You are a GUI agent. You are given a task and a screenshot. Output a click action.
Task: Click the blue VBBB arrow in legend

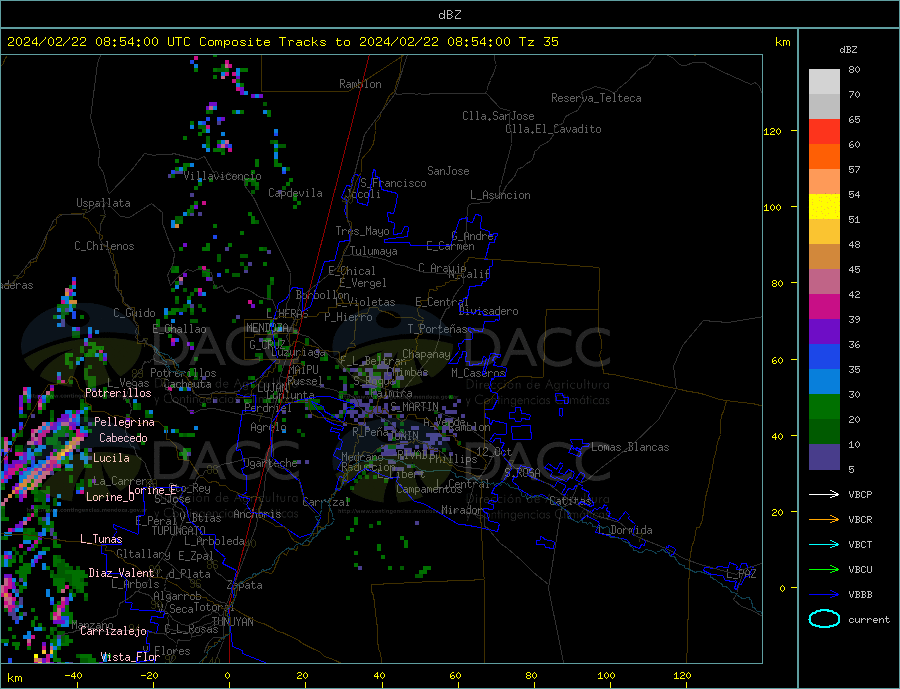[x=824, y=594]
